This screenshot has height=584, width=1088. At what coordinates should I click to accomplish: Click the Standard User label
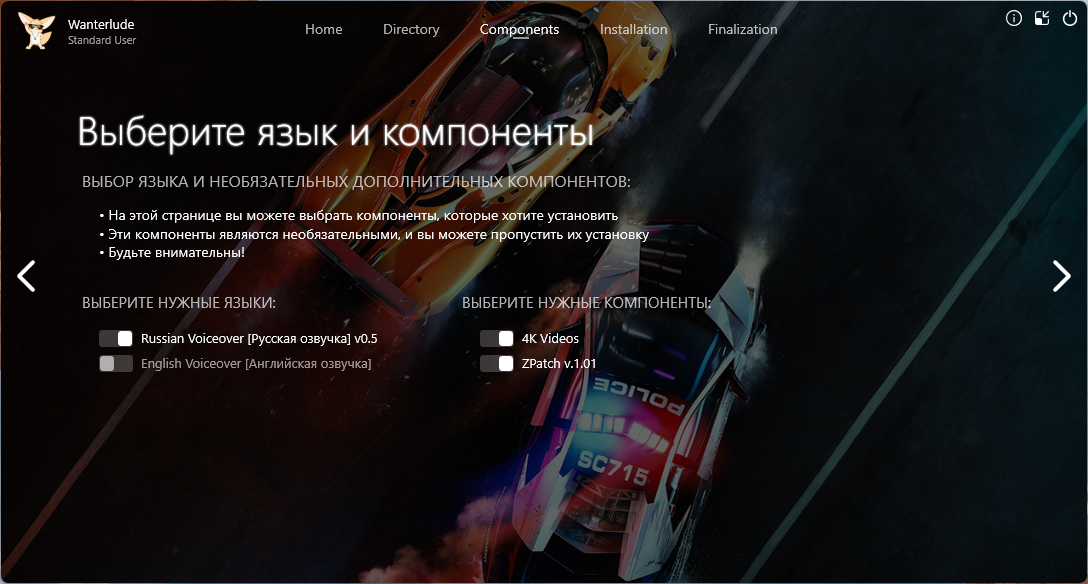click(102, 40)
